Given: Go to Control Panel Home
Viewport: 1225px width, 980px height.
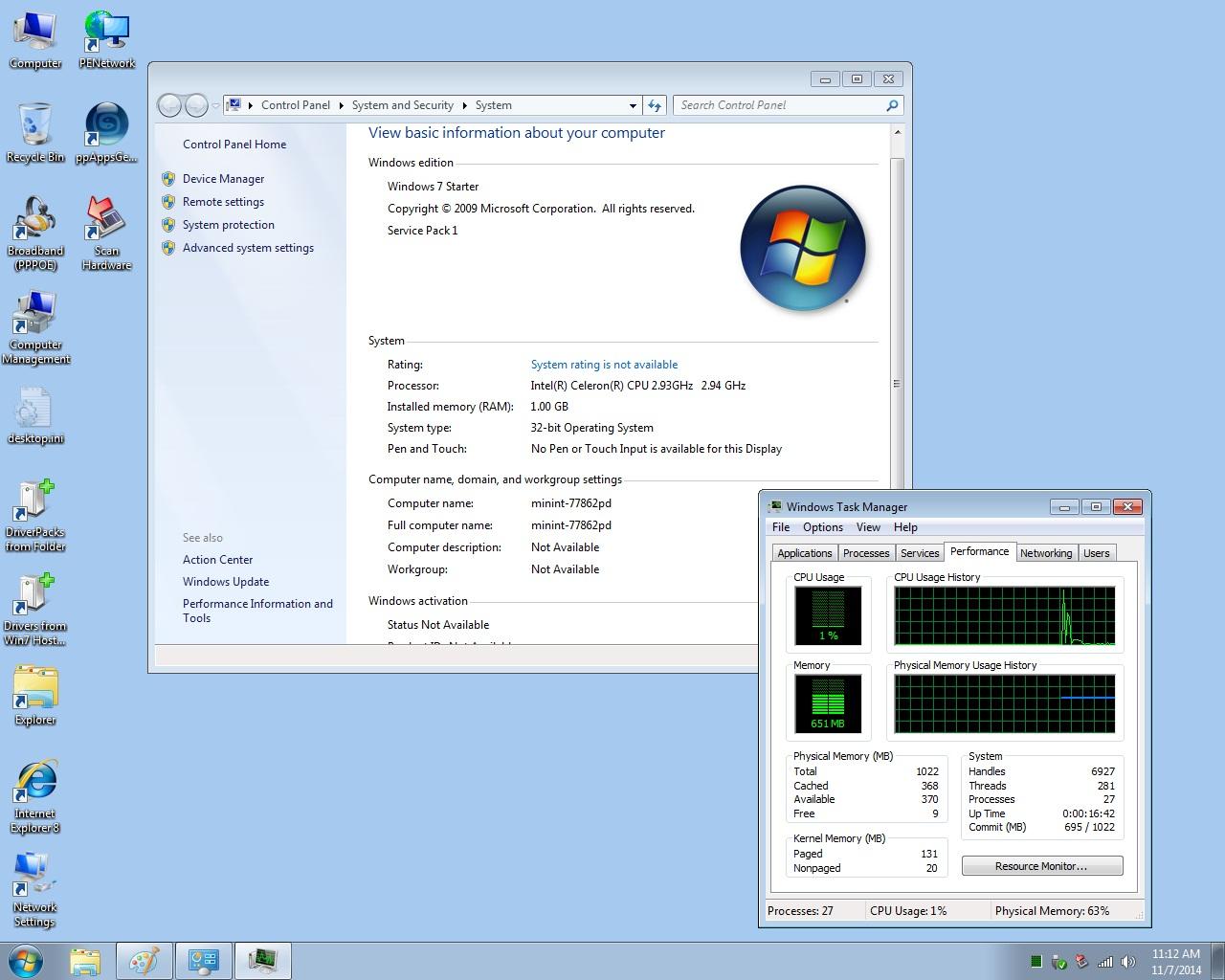Looking at the screenshot, I should click(234, 145).
